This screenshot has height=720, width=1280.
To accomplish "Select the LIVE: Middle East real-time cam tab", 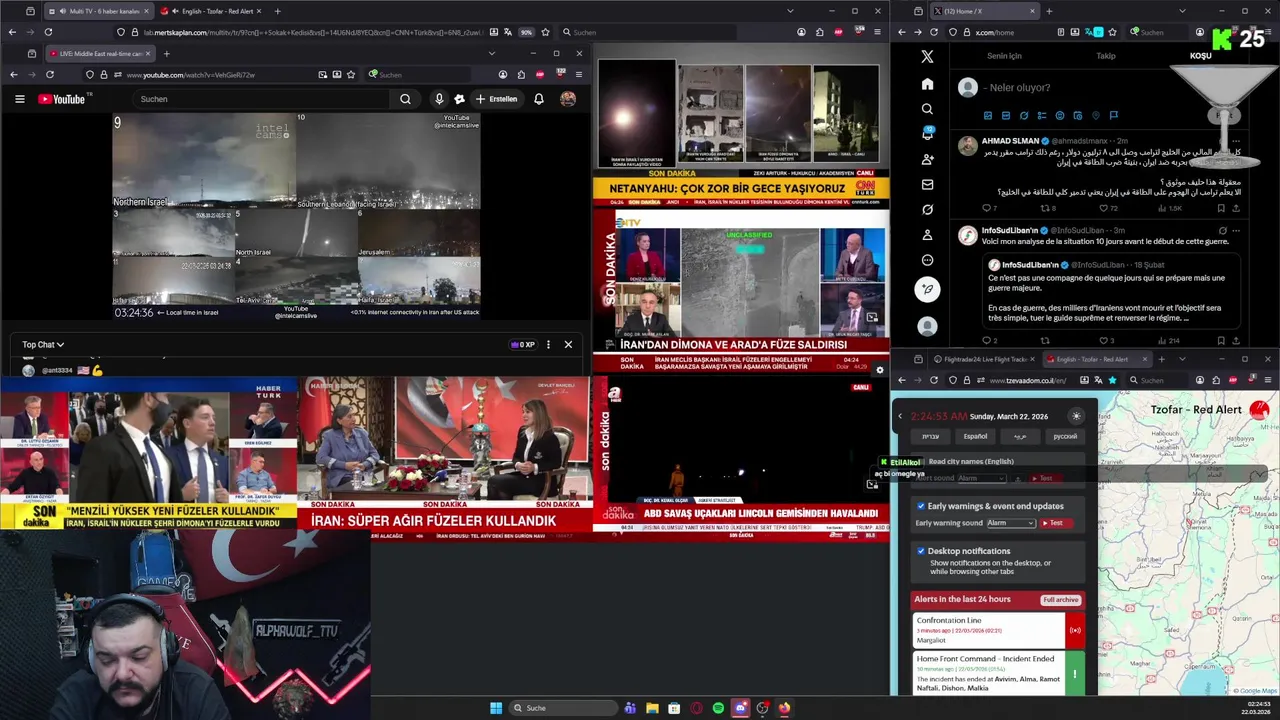I will pyautogui.click(x=100, y=53).
